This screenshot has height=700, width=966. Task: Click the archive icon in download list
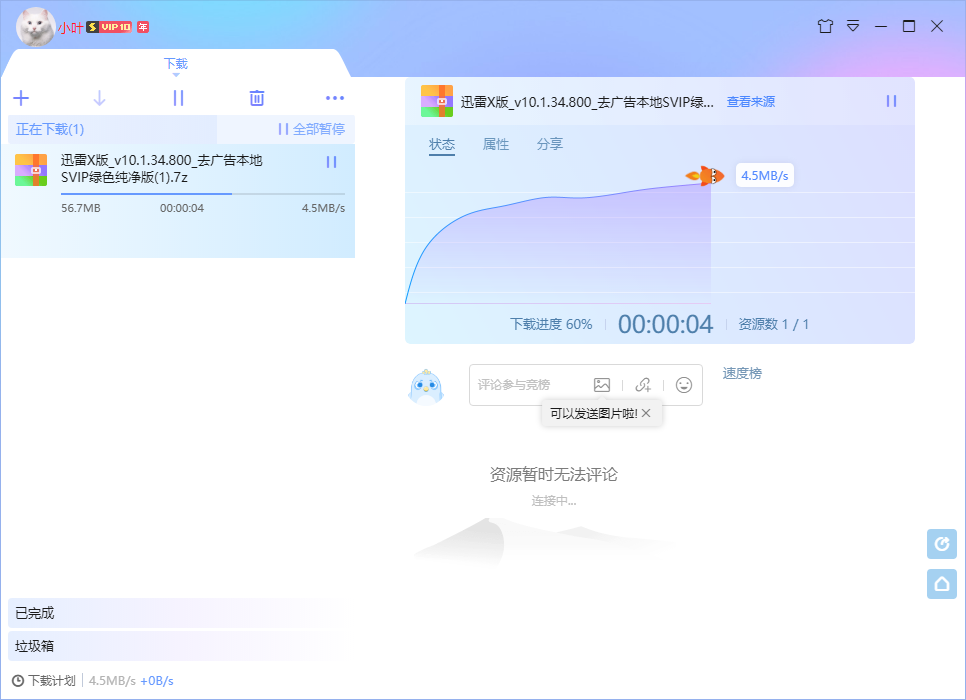31,170
